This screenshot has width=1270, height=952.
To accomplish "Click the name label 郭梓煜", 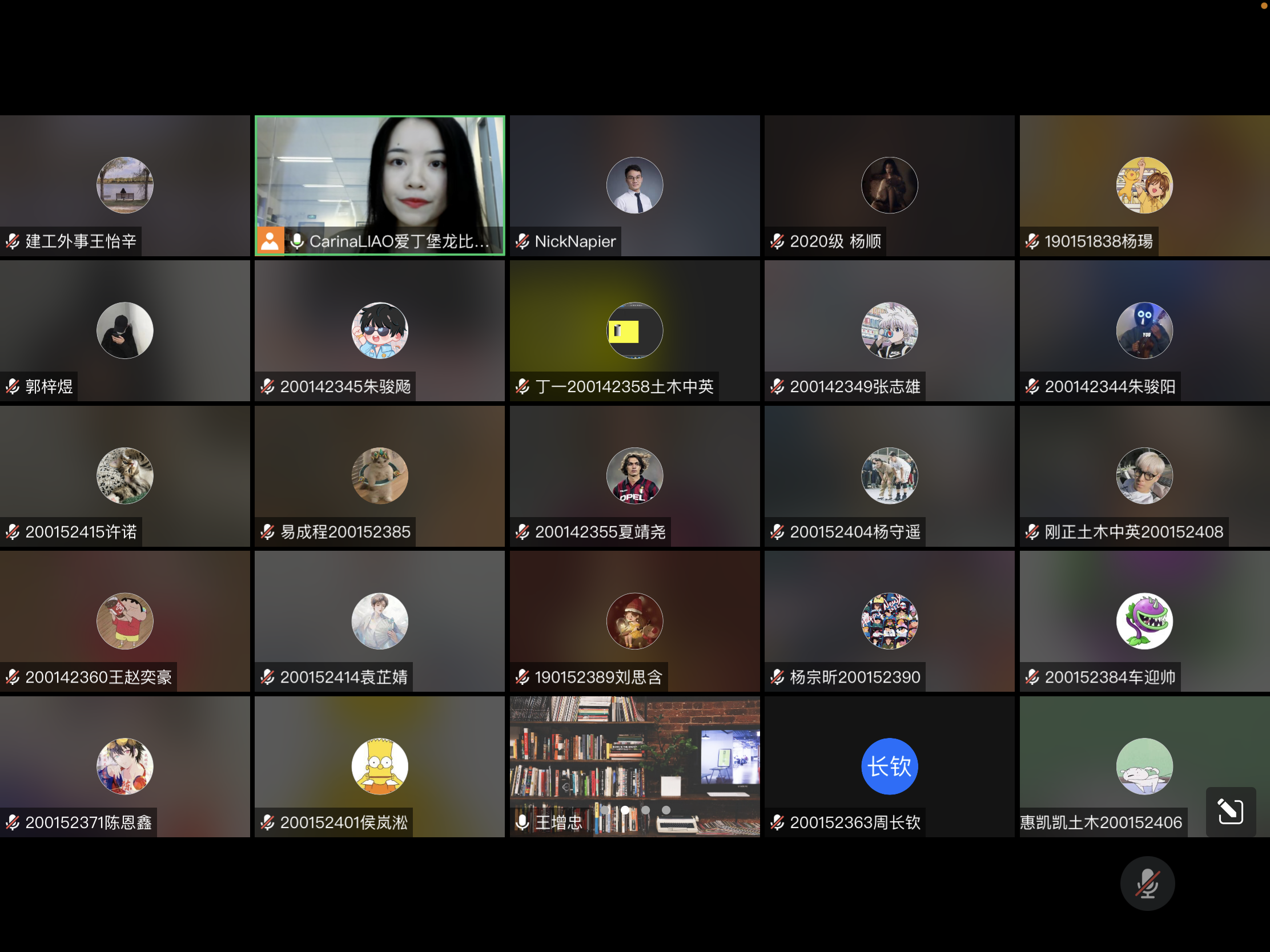I will point(49,387).
